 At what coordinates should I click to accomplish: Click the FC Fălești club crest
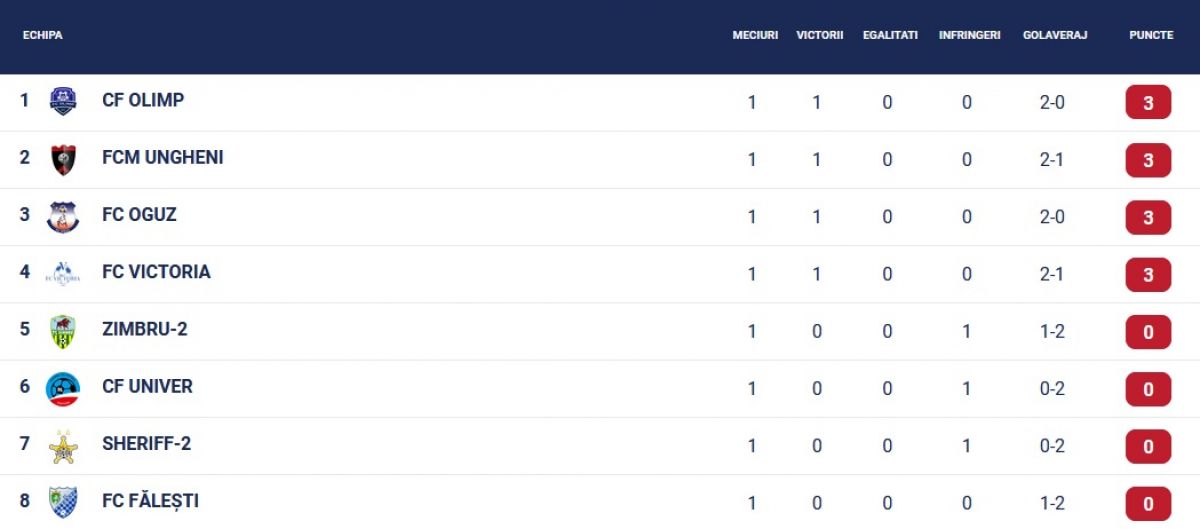[63, 502]
